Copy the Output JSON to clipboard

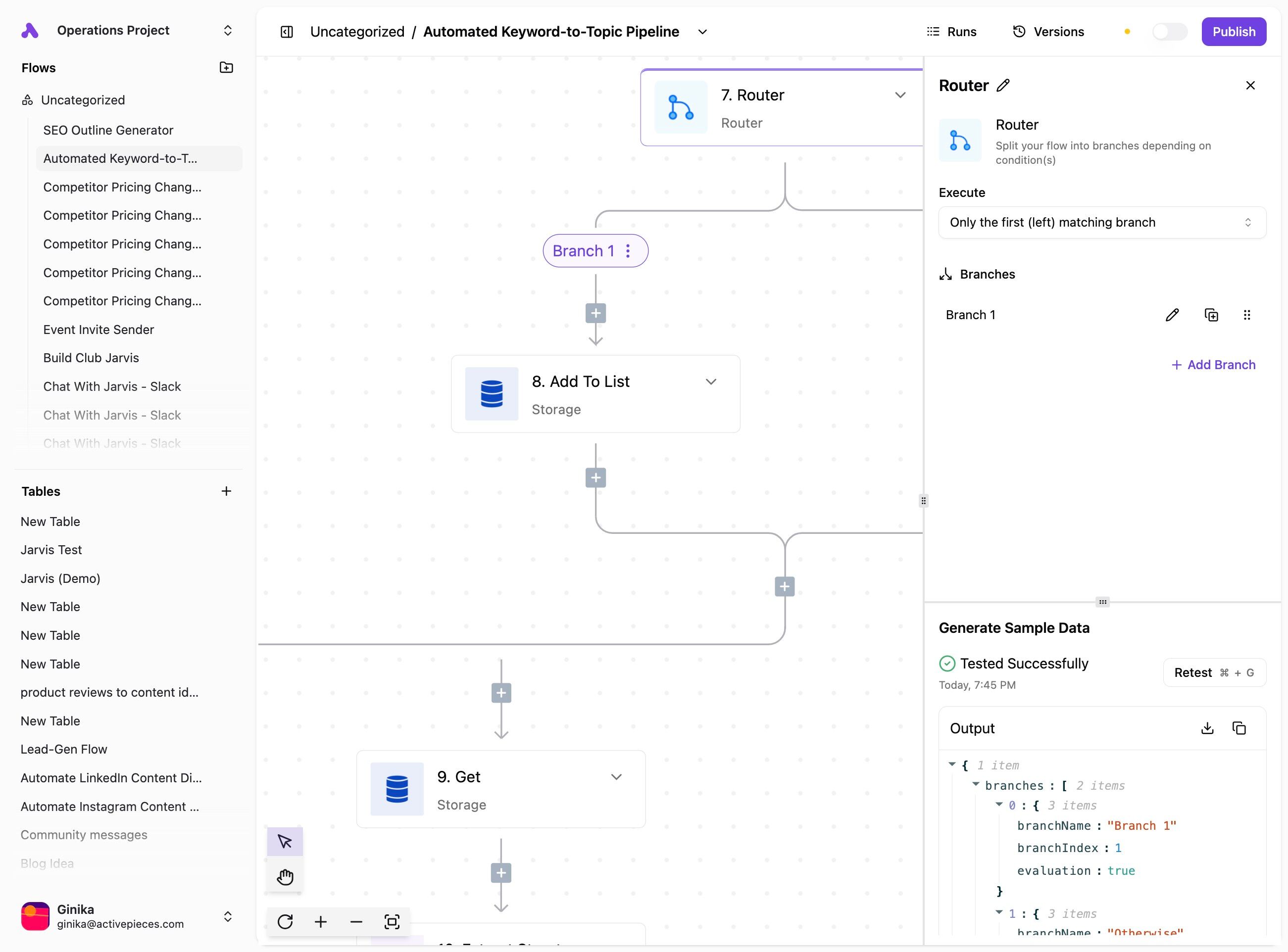1239,728
